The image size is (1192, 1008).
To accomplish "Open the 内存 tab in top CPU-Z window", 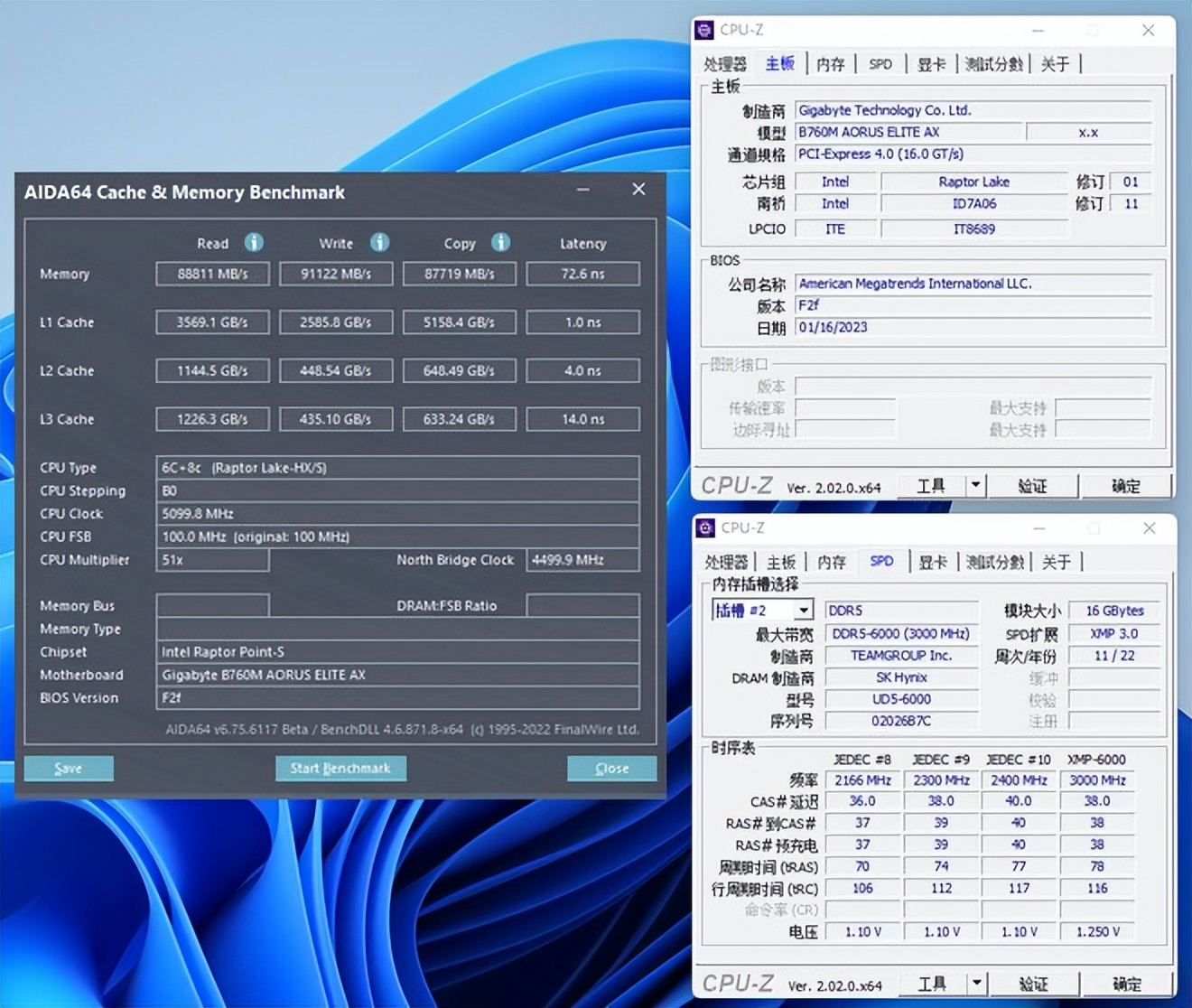I will click(830, 63).
